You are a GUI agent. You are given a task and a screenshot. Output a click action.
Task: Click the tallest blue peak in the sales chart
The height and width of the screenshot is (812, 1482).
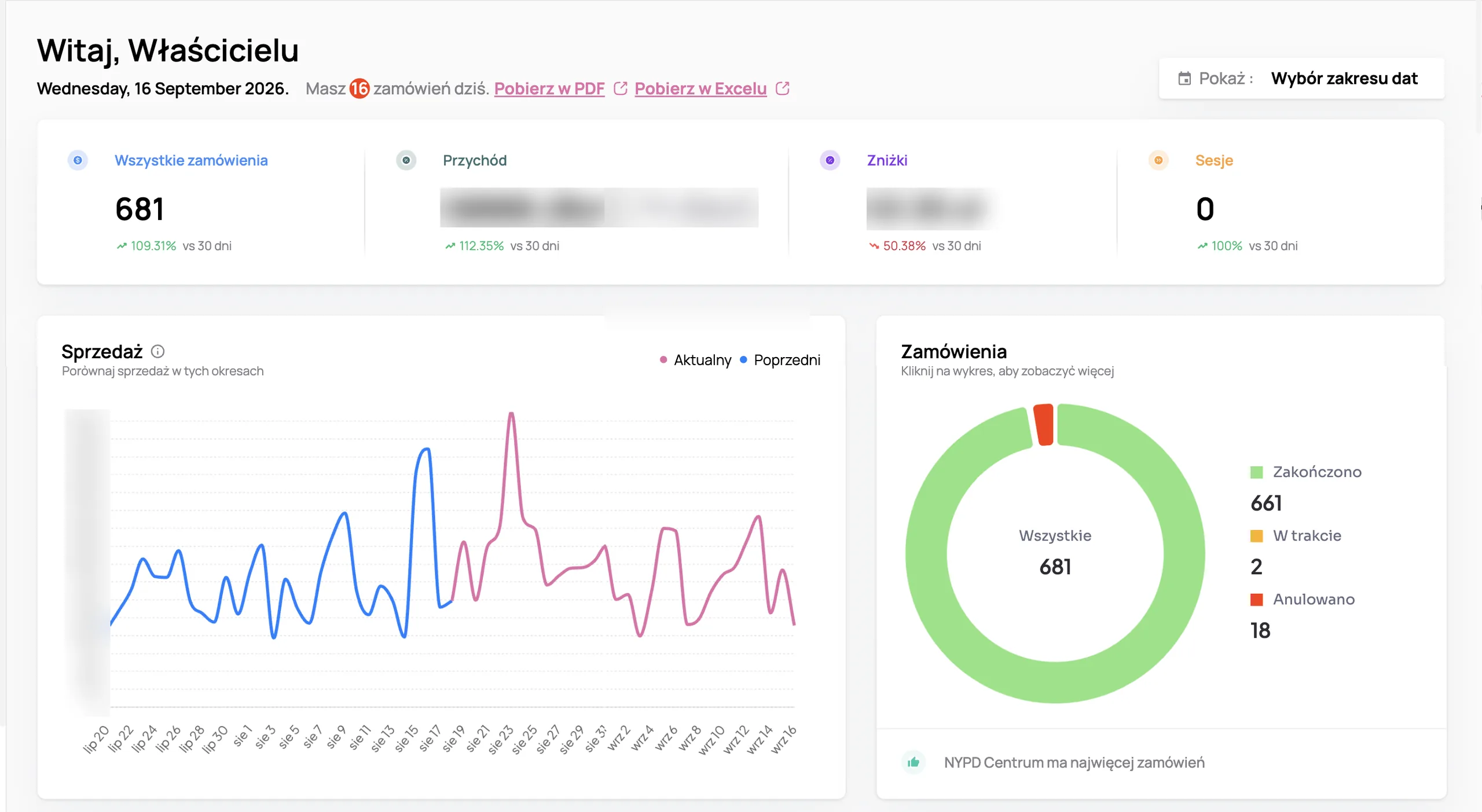pos(427,449)
